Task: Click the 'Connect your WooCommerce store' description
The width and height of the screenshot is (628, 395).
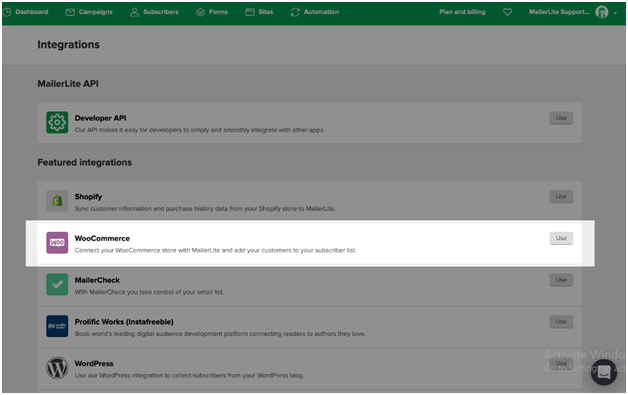Action: pos(215,250)
